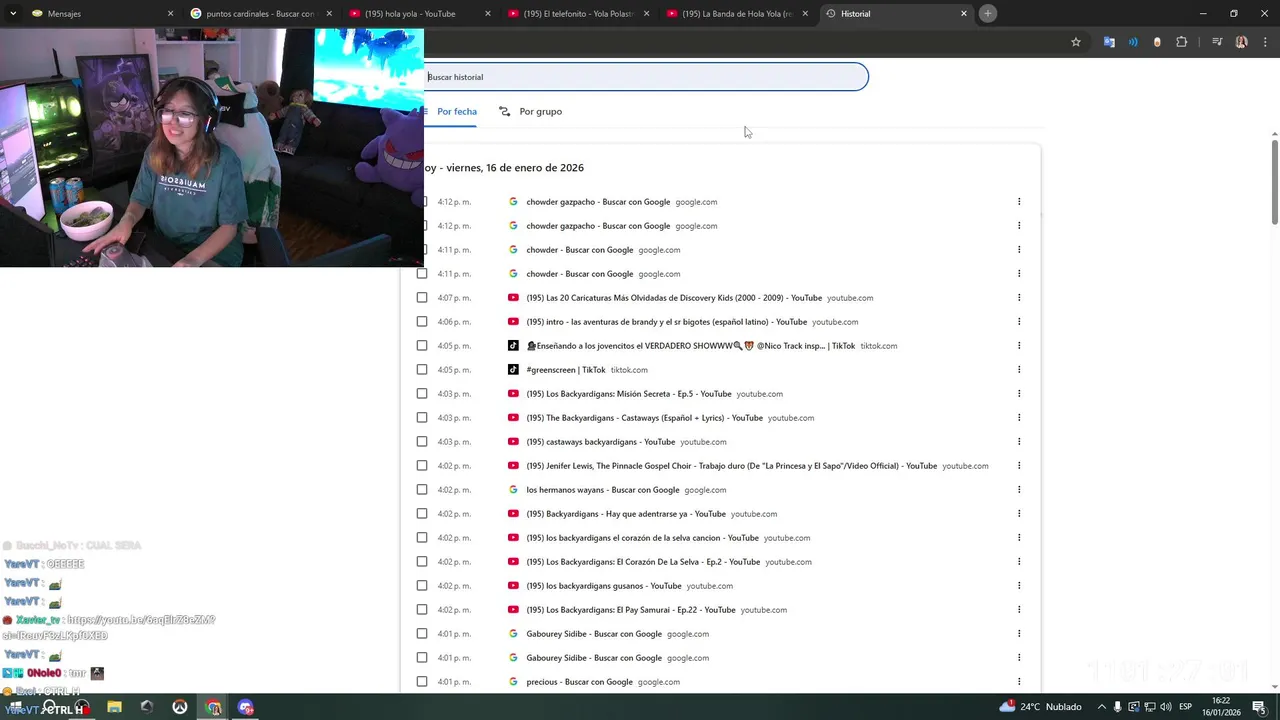1280x720 pixels.
Task: Check the box for Las 20 Caricaturas entry
Action: [422, 298]
